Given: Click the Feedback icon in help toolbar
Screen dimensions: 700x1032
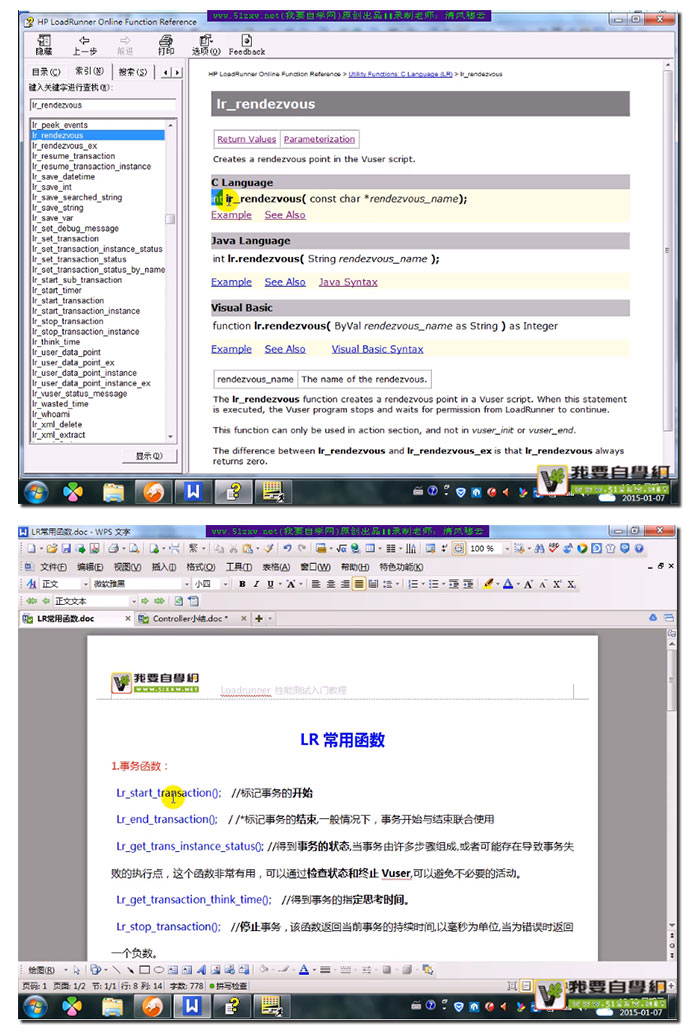Looking at the screenshot, I should [247, 45].
